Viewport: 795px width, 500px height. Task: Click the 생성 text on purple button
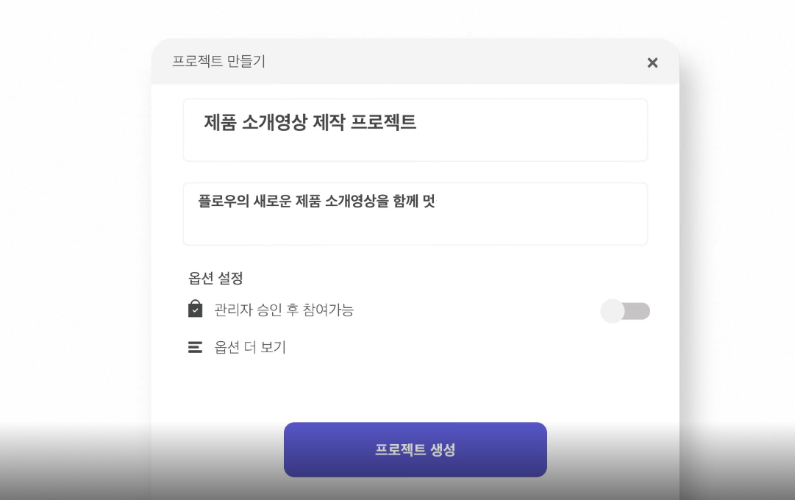tap(442, 450)
